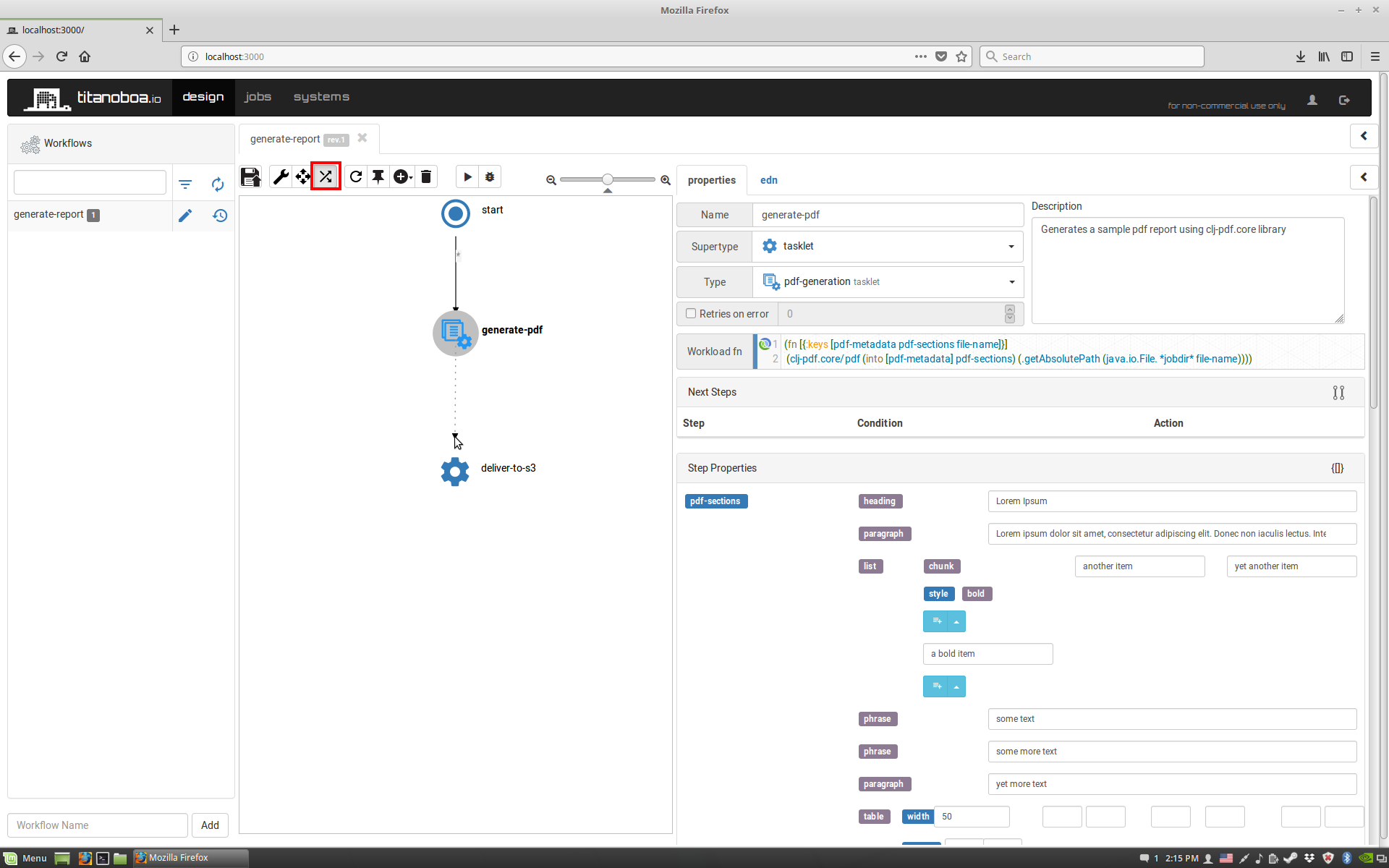Image resolution: width=1389 pixels, height=868 pixels.
Task: Select the move arrows tool
Action: (303, 176)
